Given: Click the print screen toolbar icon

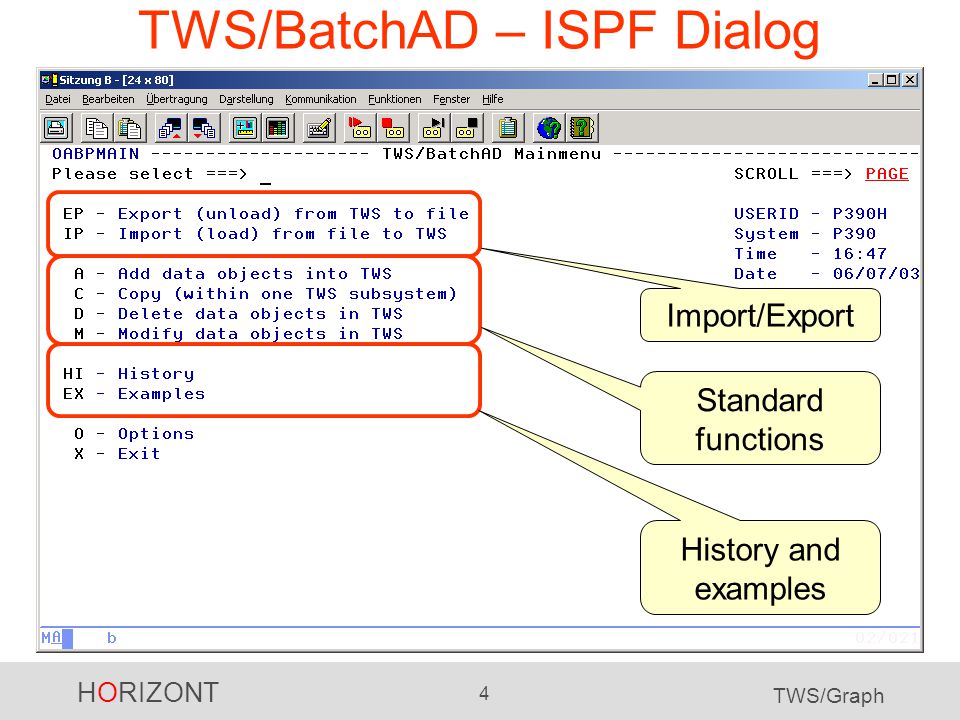Looking at the screenshot, I should [x=57, y=128].
